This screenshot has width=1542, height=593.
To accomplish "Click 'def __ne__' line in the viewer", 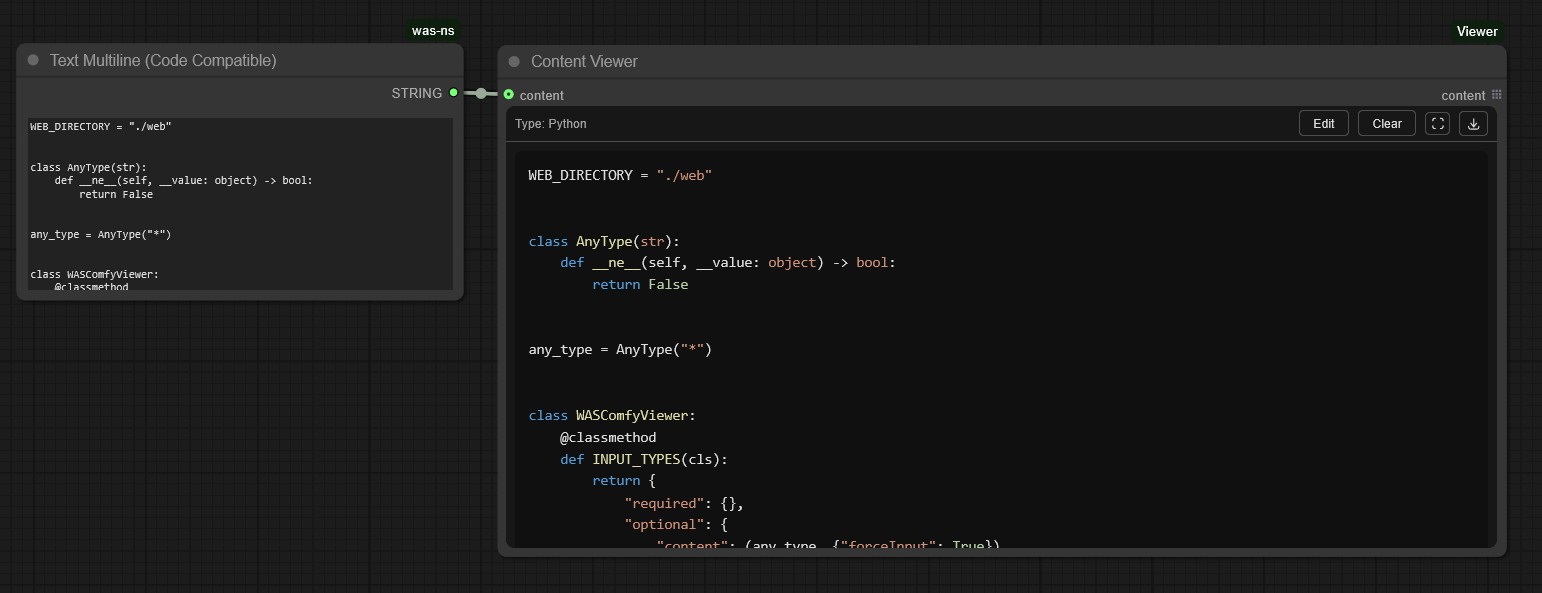I will pos(728,263).
